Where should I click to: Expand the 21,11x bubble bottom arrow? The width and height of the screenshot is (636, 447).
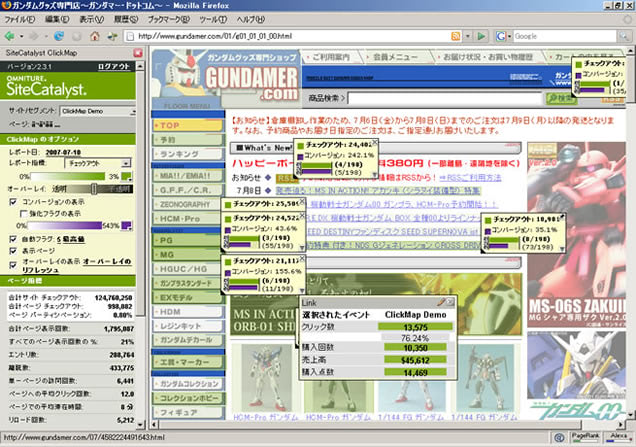tap(301, 290)
